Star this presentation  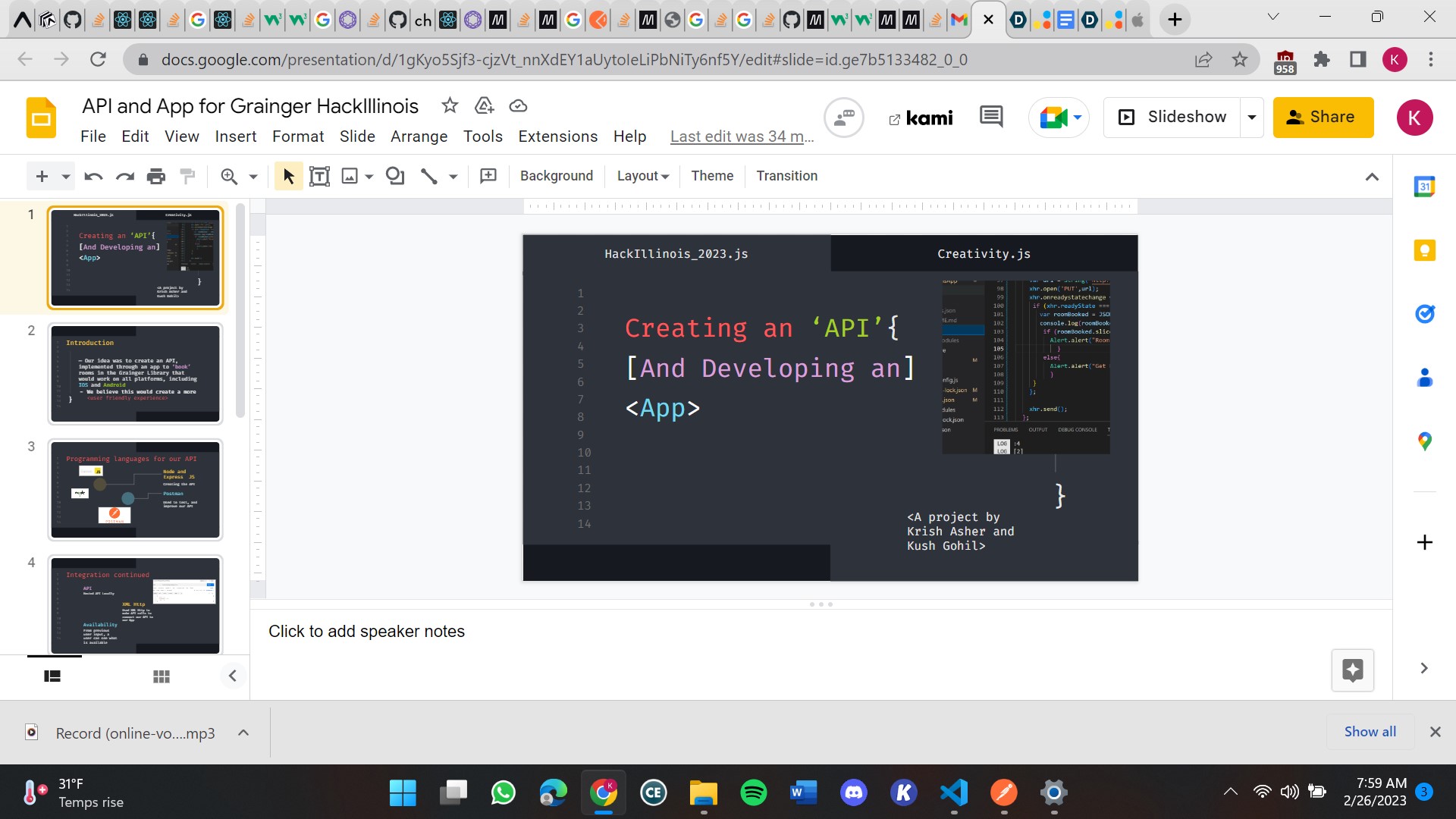tap(450, 106)
